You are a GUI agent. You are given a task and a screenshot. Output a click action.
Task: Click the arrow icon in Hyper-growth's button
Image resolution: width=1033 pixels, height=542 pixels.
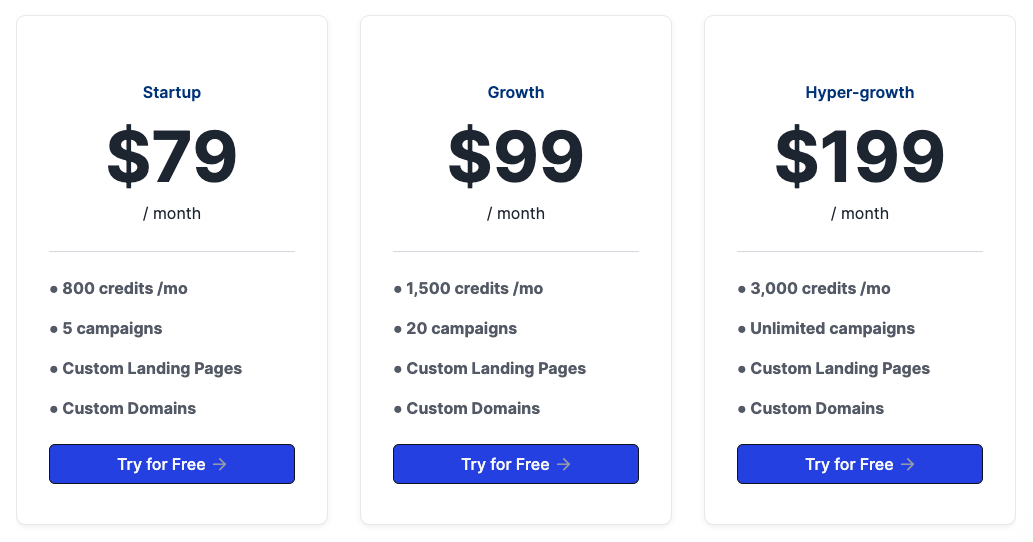(908, 465)
